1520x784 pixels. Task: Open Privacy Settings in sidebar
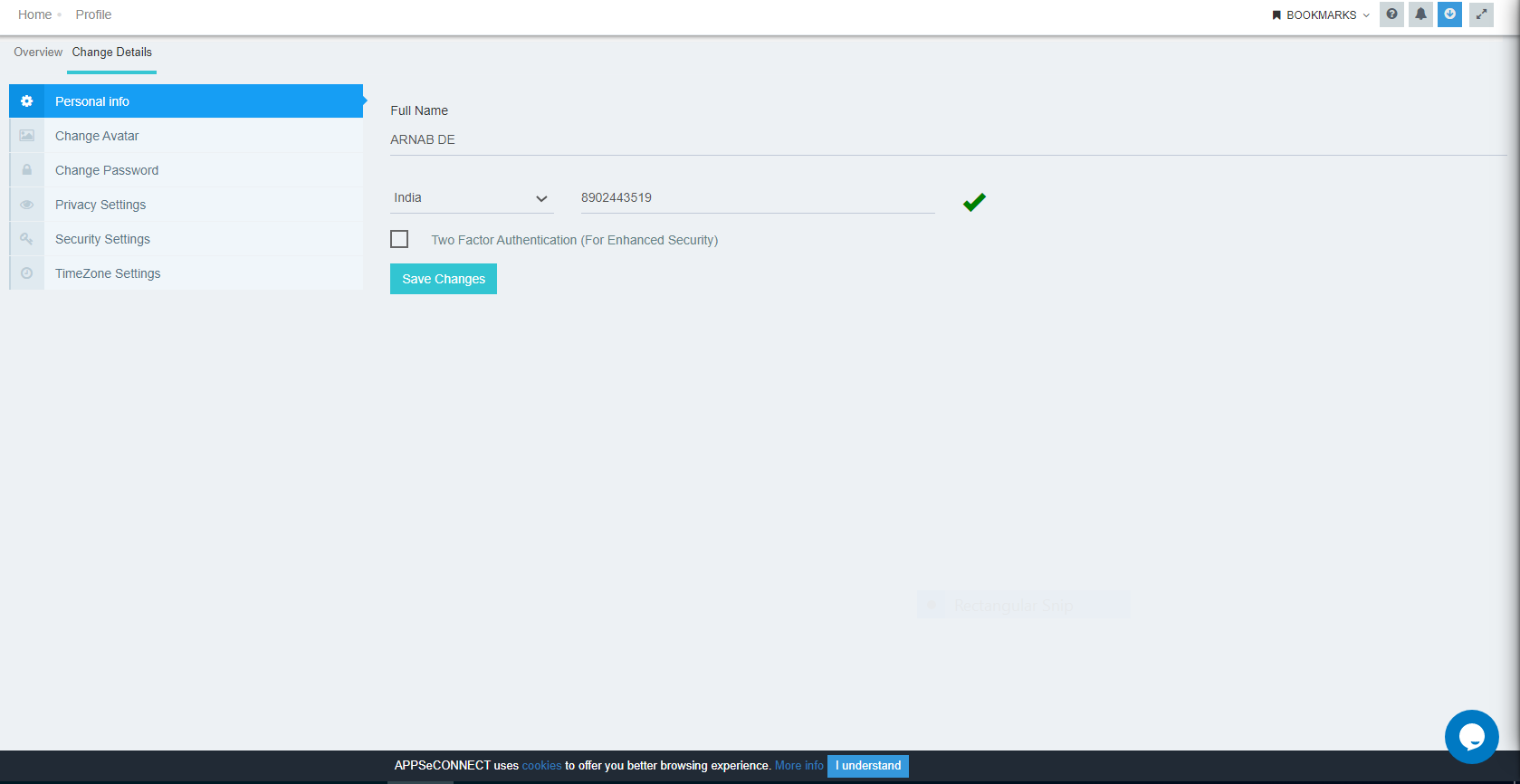[100, 205]
